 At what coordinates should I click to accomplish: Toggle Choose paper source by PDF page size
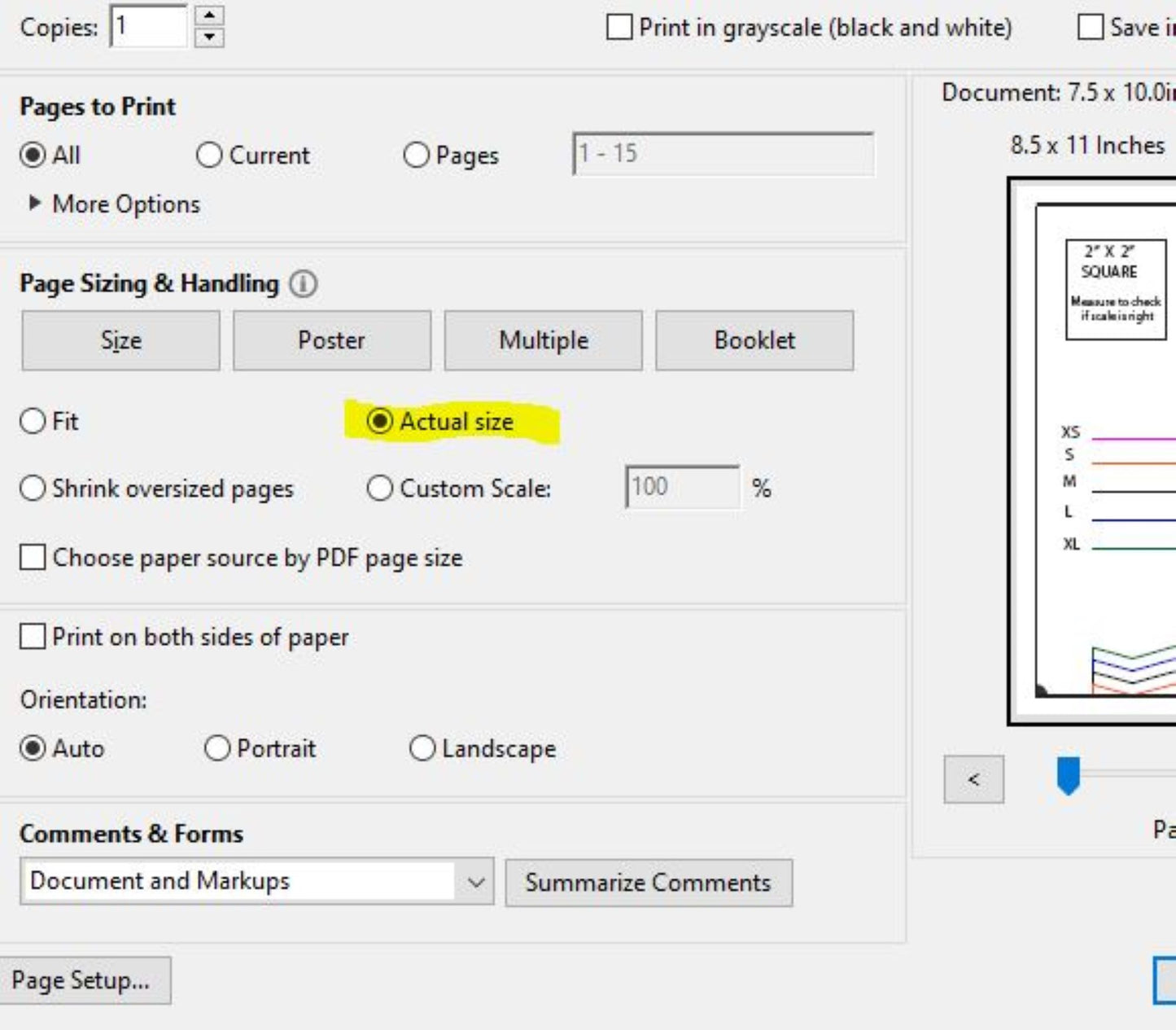point(33,558)
